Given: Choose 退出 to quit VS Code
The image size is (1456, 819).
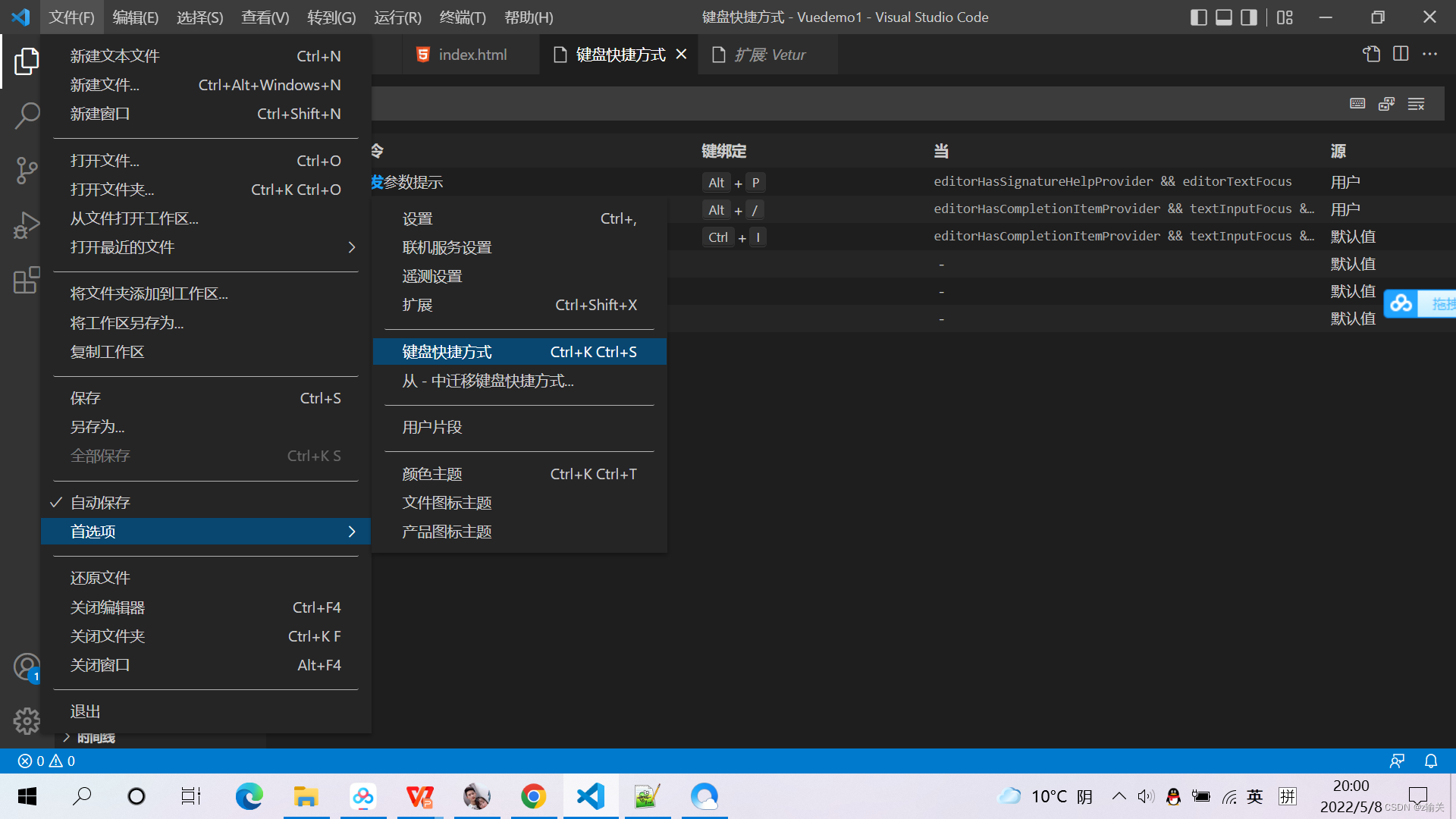Looking at the screenshot, I should pos(206,712).
